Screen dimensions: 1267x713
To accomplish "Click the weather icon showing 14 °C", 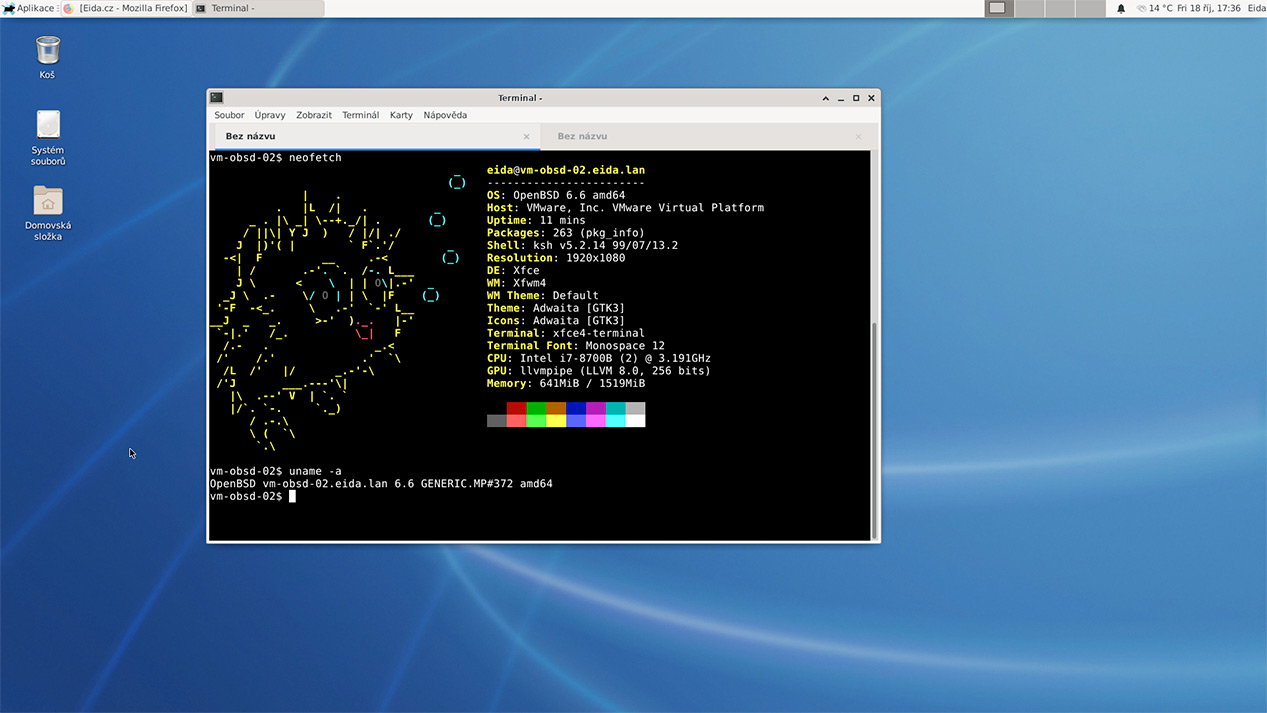I will tap(1141, 8).
